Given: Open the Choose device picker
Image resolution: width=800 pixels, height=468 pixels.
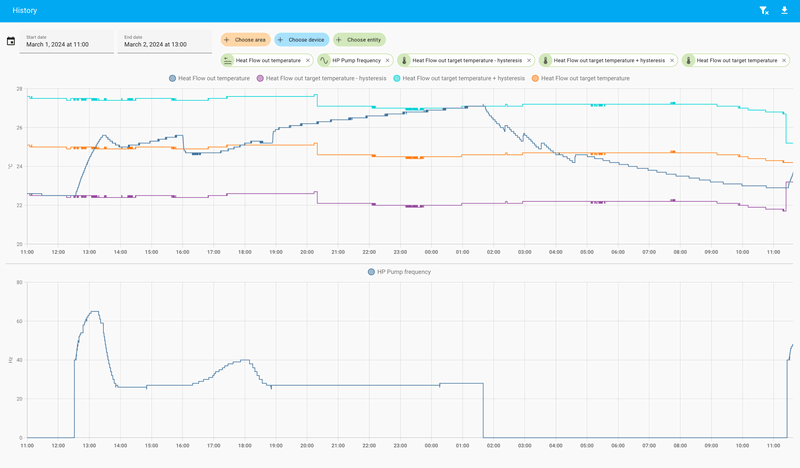Looking at the screenshot, I should (x=302, y=40).
